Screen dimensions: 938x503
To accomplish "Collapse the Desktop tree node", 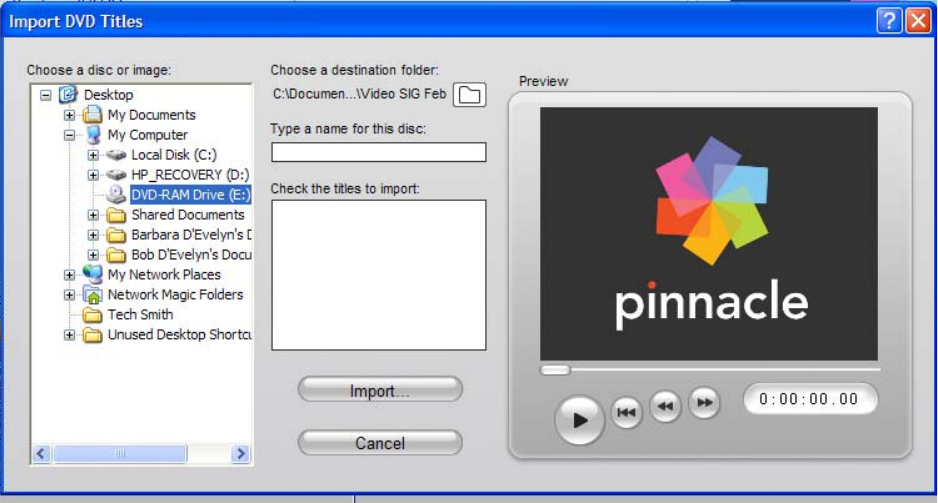I will pyautogui.click(x=45, y=94).
